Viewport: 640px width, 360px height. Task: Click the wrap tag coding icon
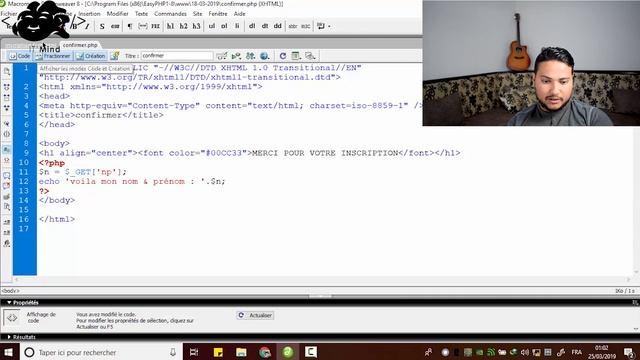[x=7, y=197]
